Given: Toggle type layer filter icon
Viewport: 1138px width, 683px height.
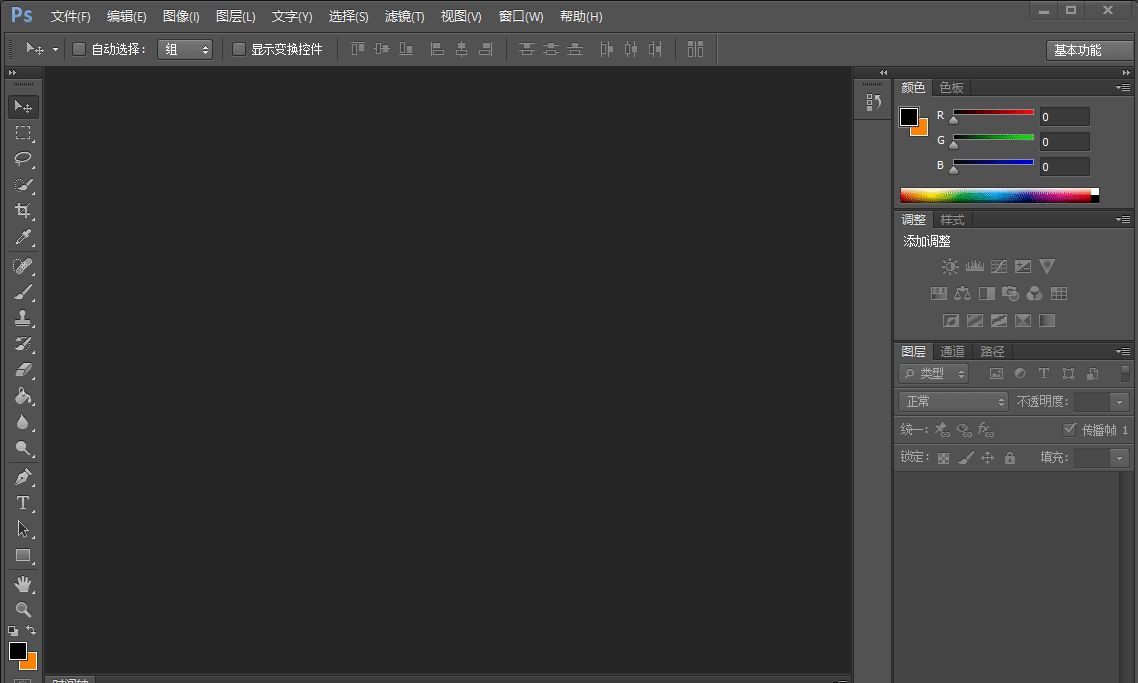Looking at the screenshot, I should pyautogui.click(x=1044, y=373).
